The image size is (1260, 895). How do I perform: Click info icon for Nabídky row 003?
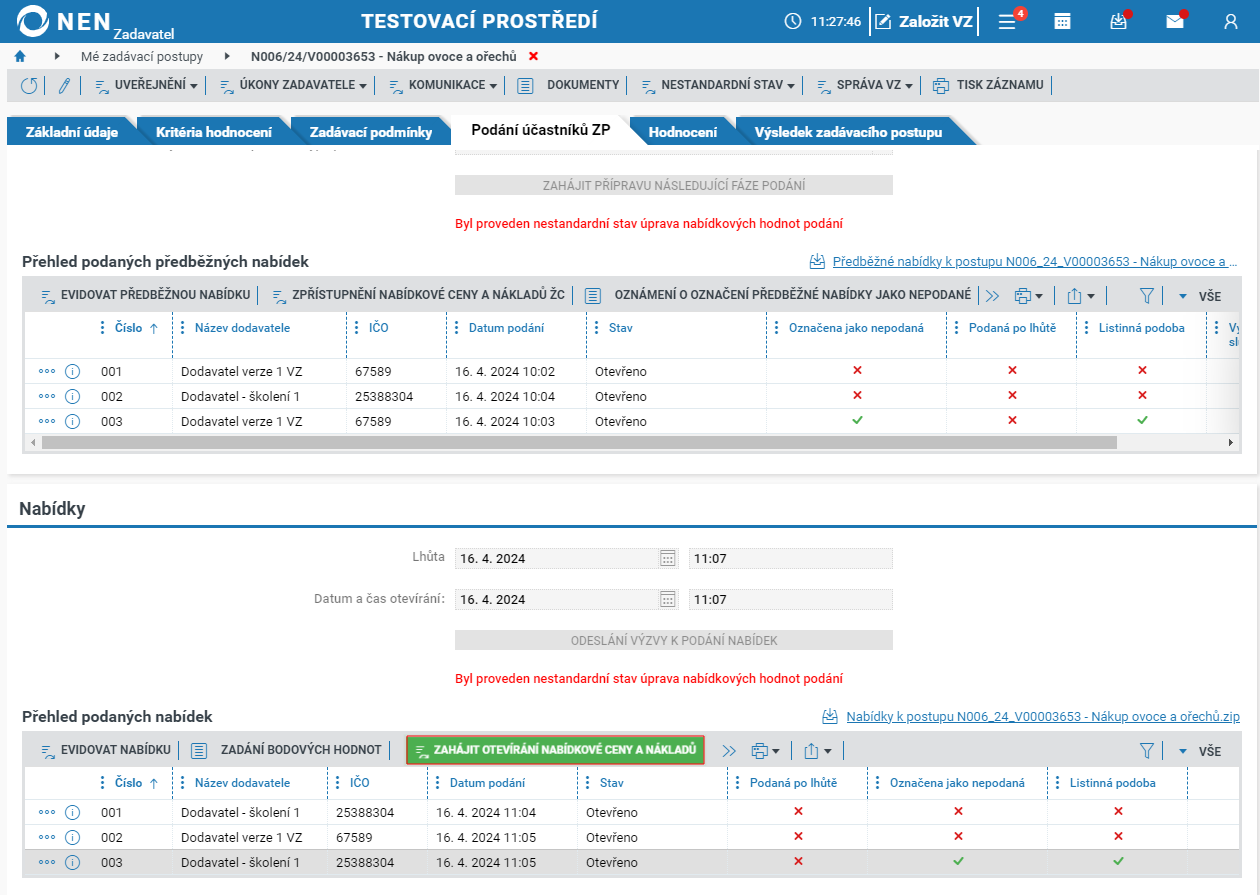72,863
